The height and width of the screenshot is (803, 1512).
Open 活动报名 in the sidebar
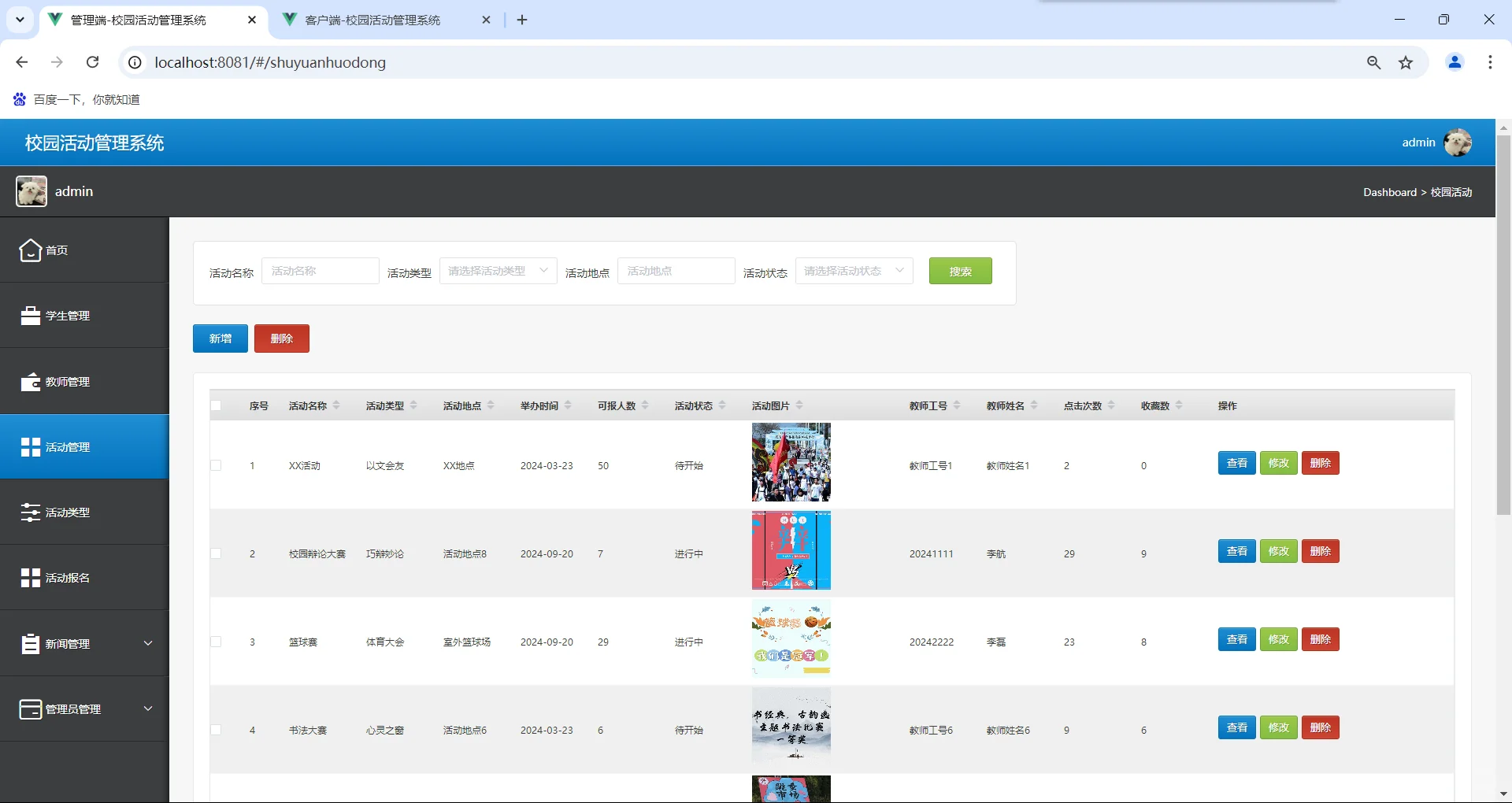click(x=84, y=578)
